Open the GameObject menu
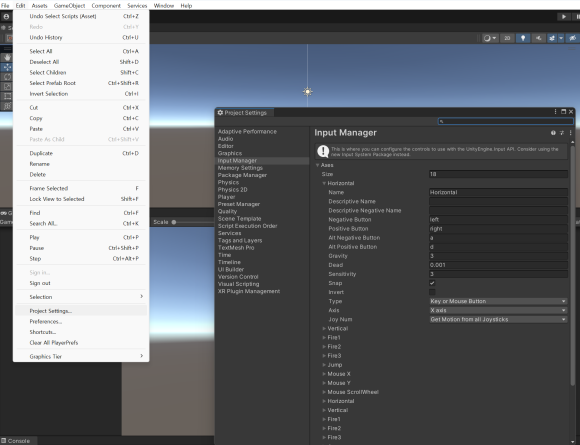The image size is (580, 445). (x=69, y=6)
